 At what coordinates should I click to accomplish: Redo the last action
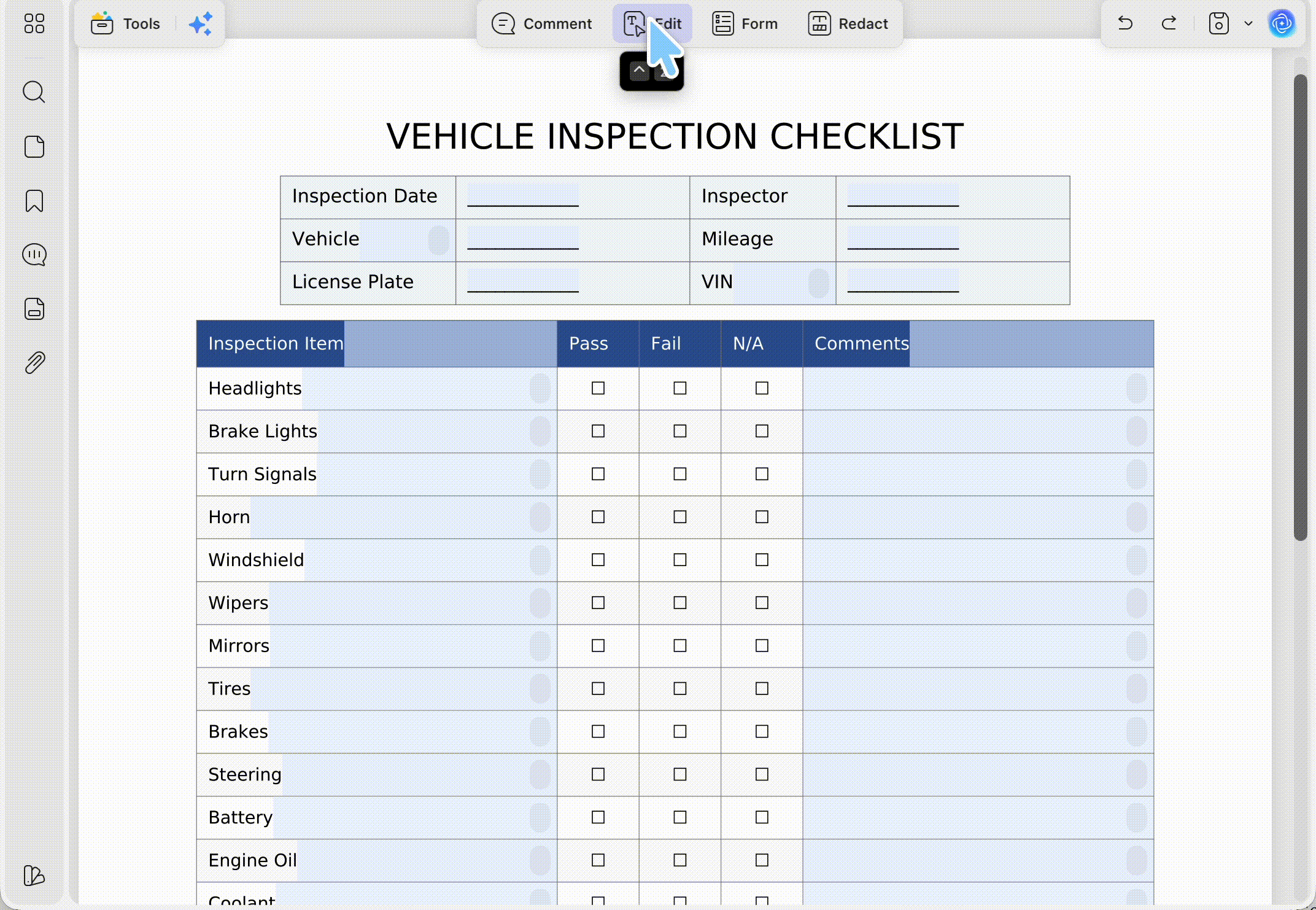(1169, 23)
